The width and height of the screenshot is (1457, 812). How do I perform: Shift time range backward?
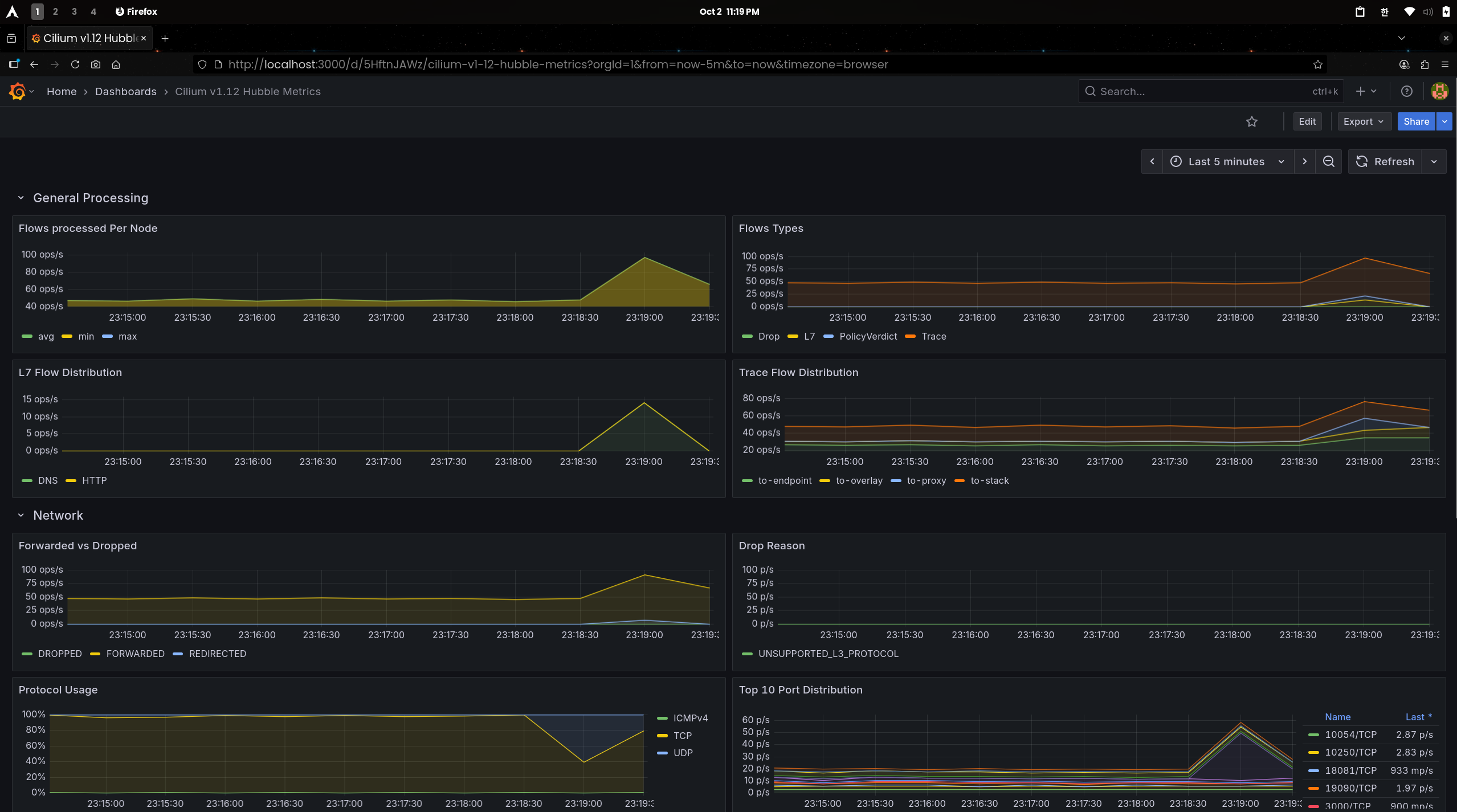pyautogui.click(x=1152, y=161)
